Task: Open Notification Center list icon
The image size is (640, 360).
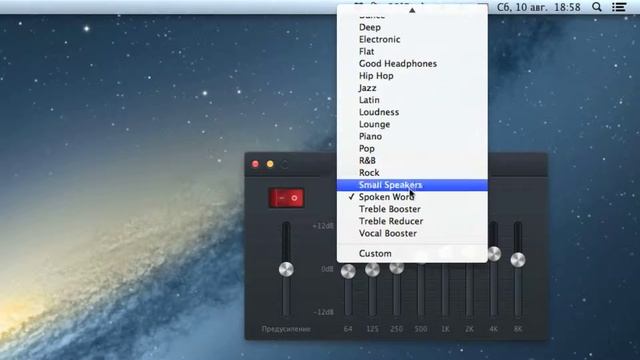Action: 619,7
